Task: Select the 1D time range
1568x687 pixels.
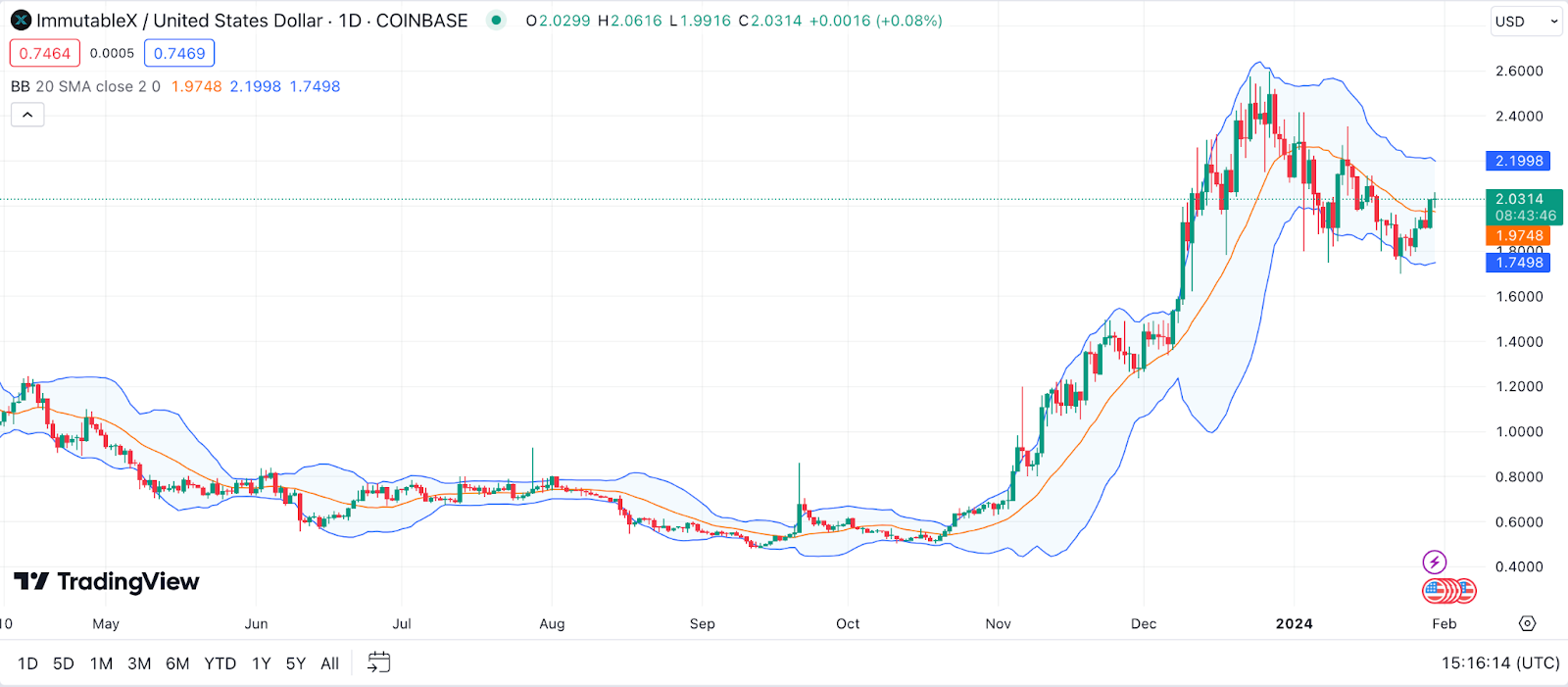Action: [x=27, y=663]
